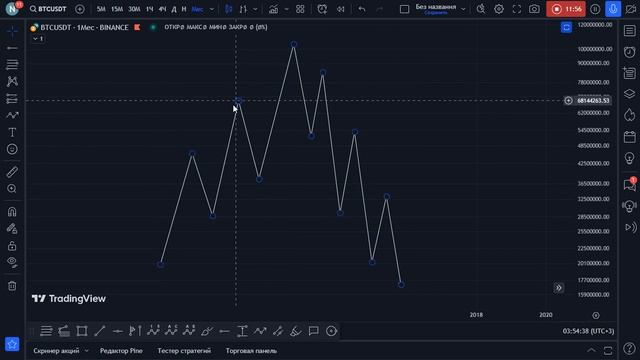
Task: Open the BTCUSDT symbol search
Action: [x=48, y=9]
